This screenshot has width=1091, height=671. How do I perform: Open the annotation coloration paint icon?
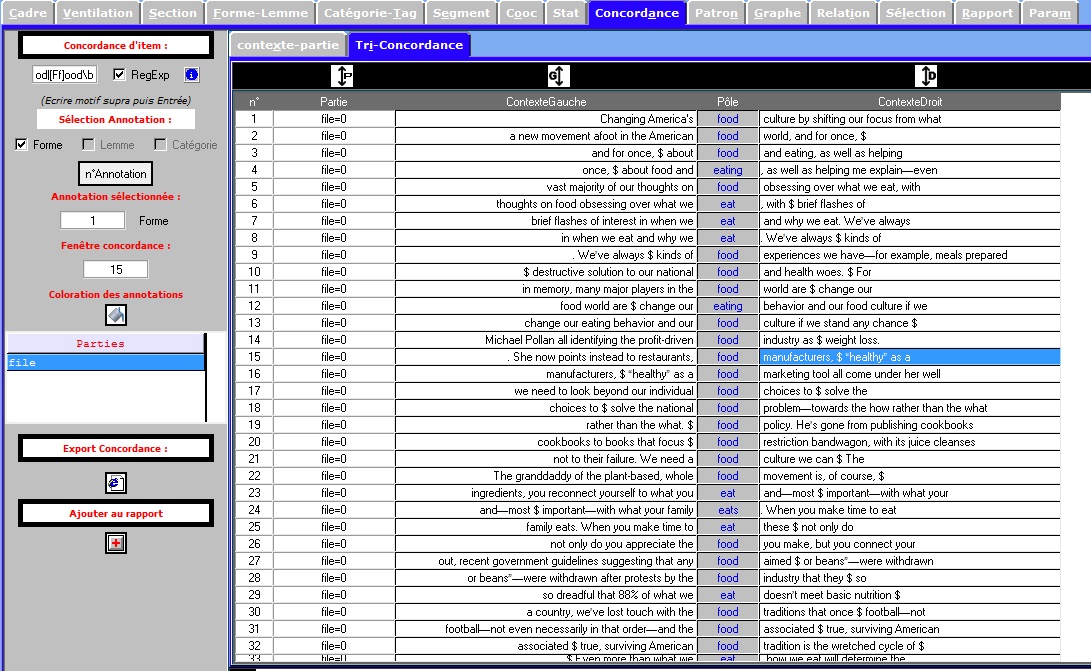(116, 315)
